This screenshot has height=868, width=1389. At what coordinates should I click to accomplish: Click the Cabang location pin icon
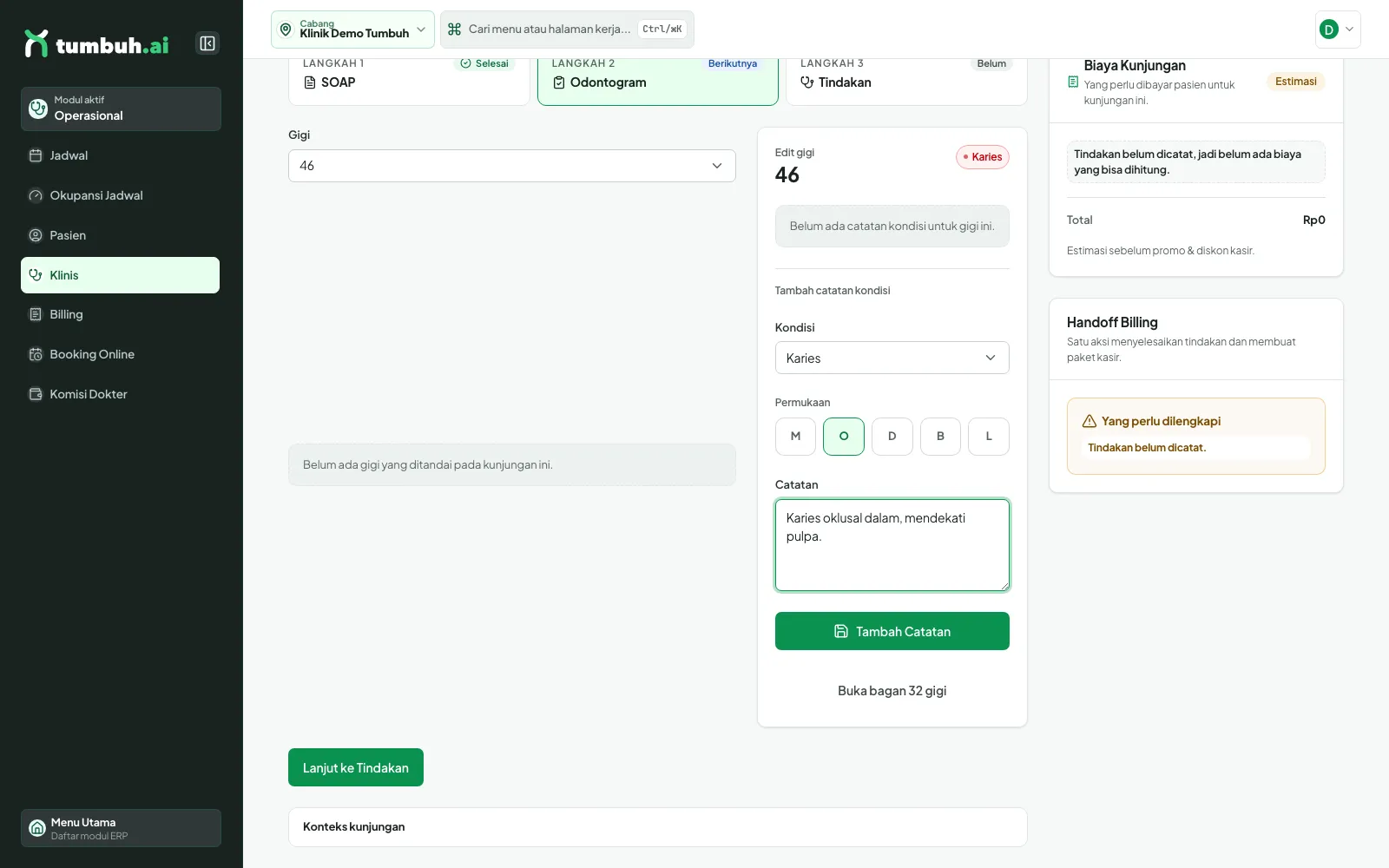[x=286, y=30]
